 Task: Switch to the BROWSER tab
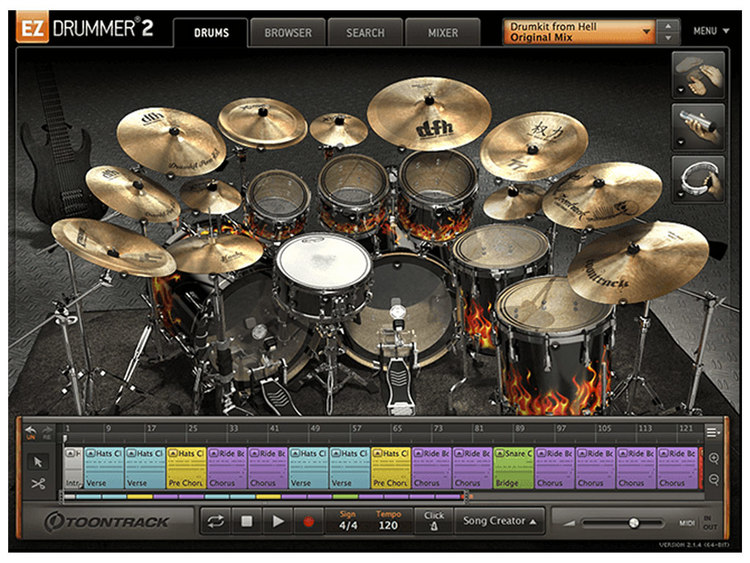click(288, 33)
